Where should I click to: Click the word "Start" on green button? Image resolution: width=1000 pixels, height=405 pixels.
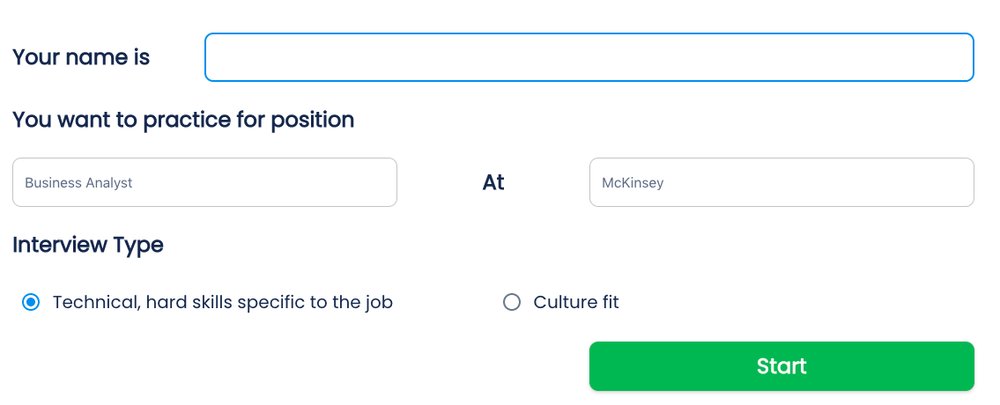click(781, 366)
